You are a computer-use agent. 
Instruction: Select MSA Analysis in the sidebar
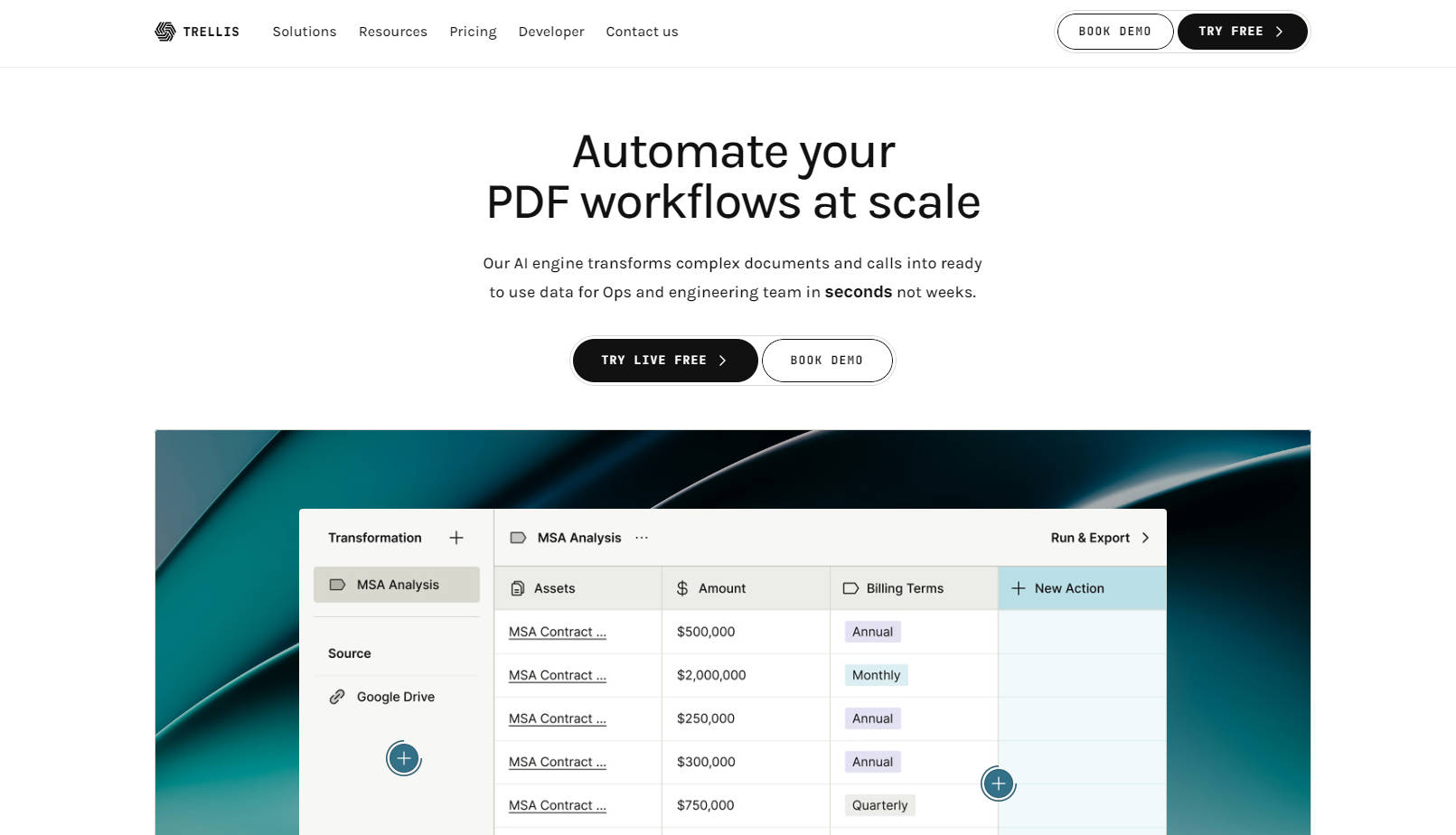(397, 585)
